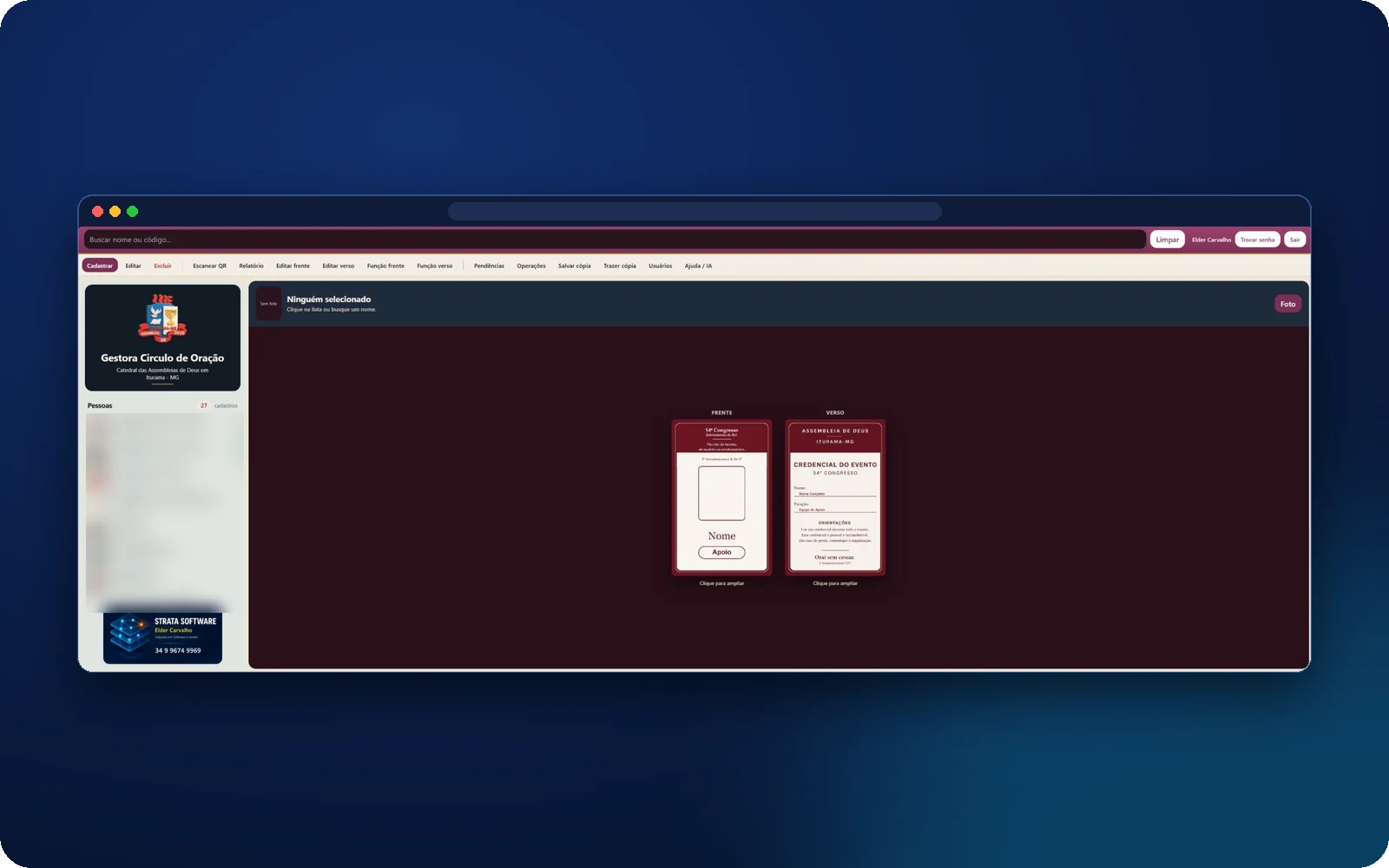Open the Strata Software banner
Image resolution: width=1389 pixels, height=868 pixels.
162,638
